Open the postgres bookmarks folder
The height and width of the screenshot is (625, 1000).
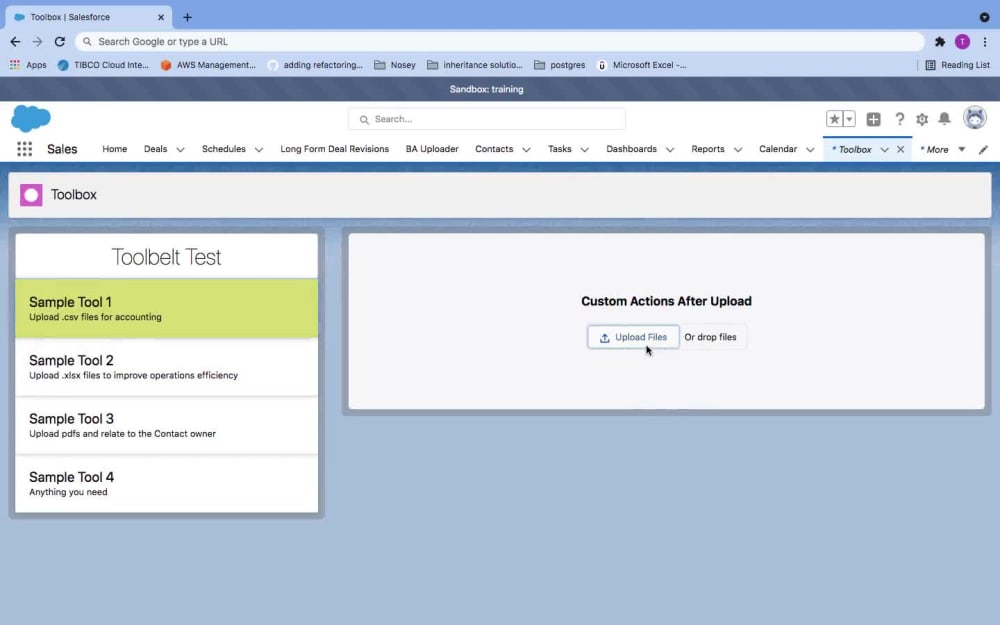tap(559, 65)
